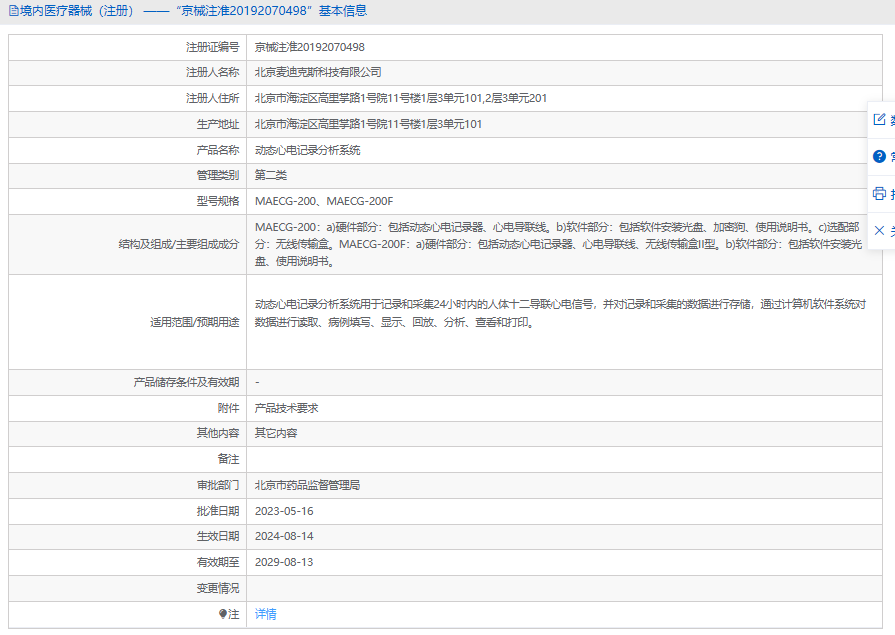Click the 产品储存条件及有效期 label

[x=186, y=382]
